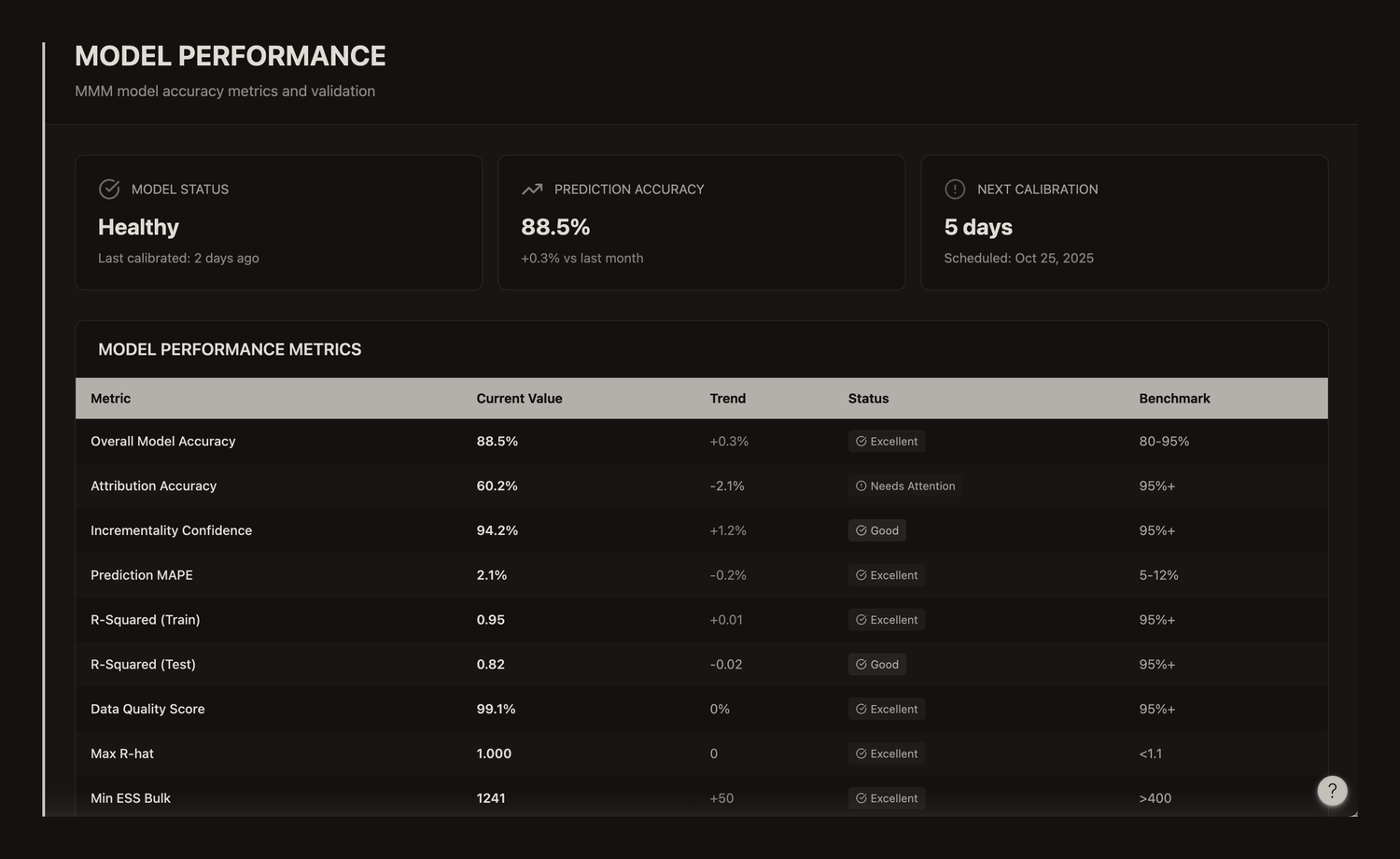This screenshot has width=1400, height=859.
Task: Open the help question mark button
Action: click(x=1332, y=791)
